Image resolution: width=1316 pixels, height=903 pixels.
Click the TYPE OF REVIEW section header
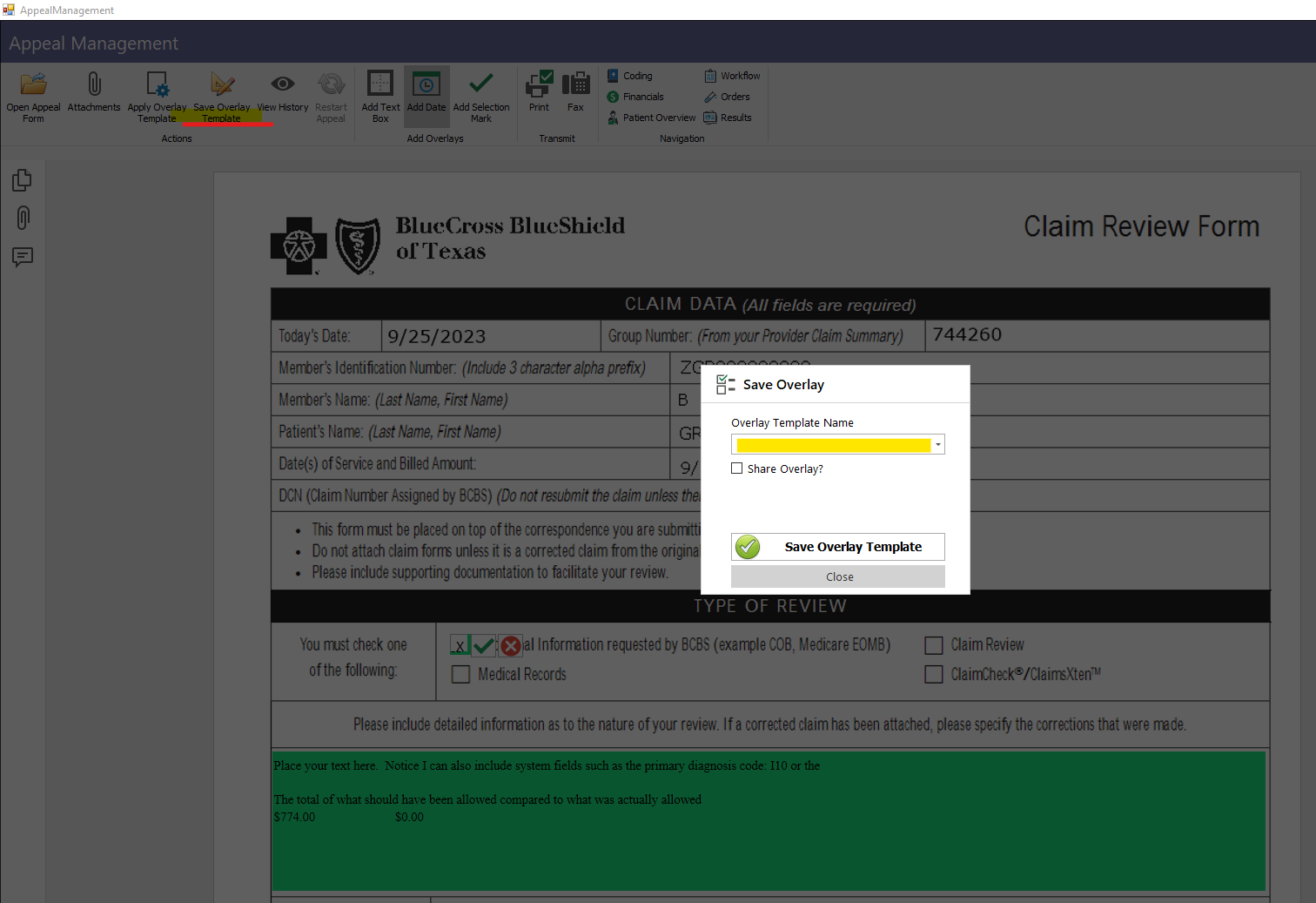coord(770,606)
